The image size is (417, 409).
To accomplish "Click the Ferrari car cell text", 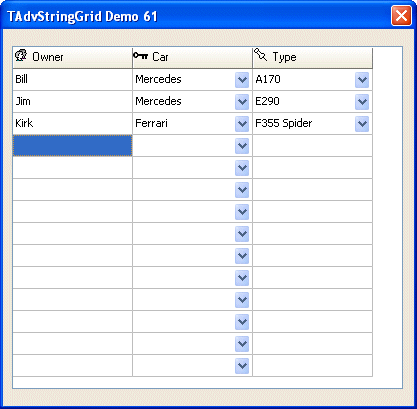I will coord(151,123).
